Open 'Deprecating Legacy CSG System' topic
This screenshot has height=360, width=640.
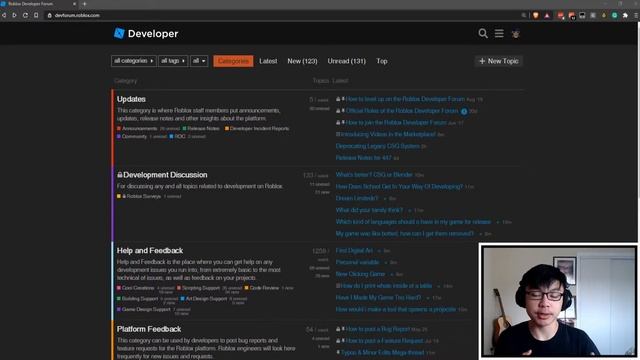378,146
